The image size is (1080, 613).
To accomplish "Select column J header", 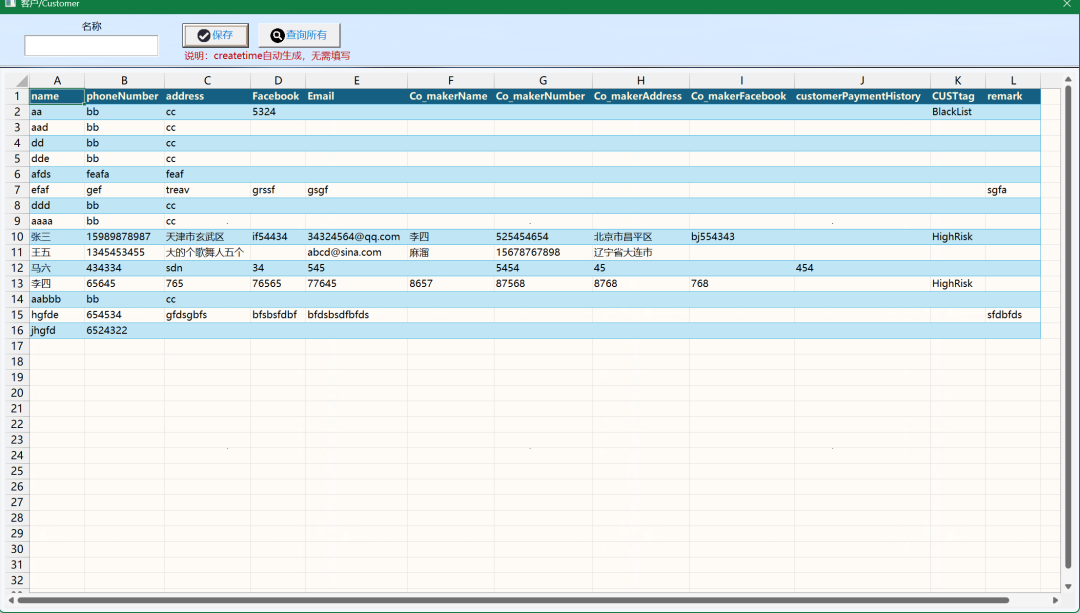I will click(x=862, y=81).
